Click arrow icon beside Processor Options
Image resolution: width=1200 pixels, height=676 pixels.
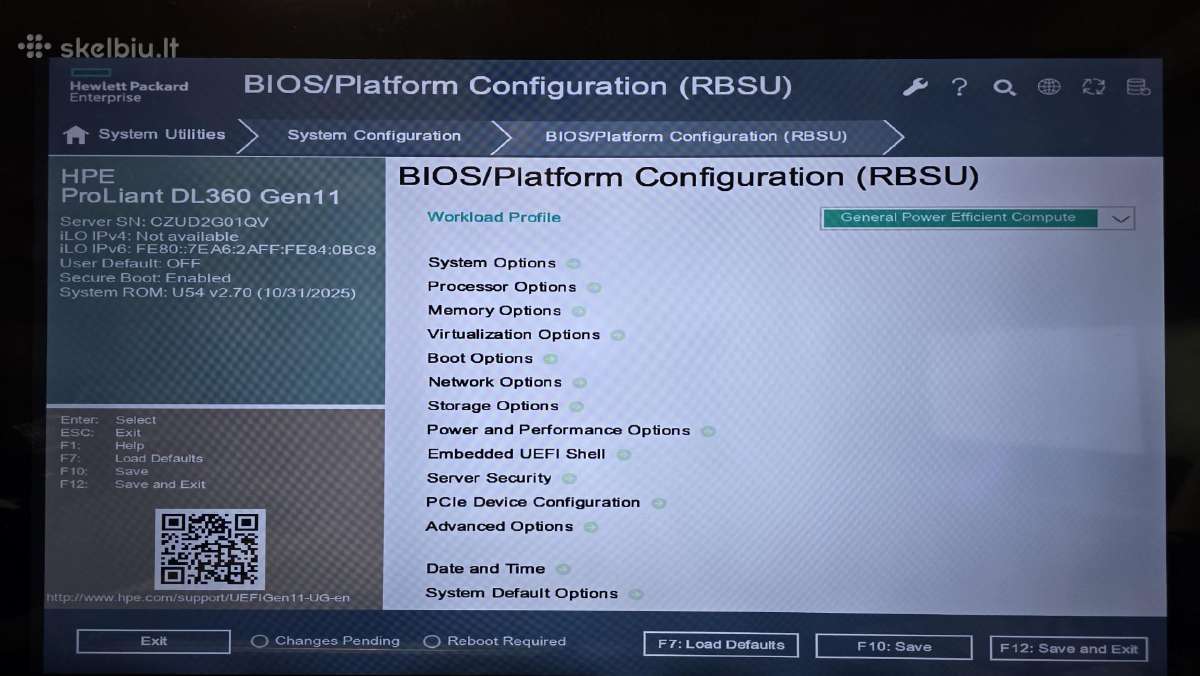pos(594,288)
